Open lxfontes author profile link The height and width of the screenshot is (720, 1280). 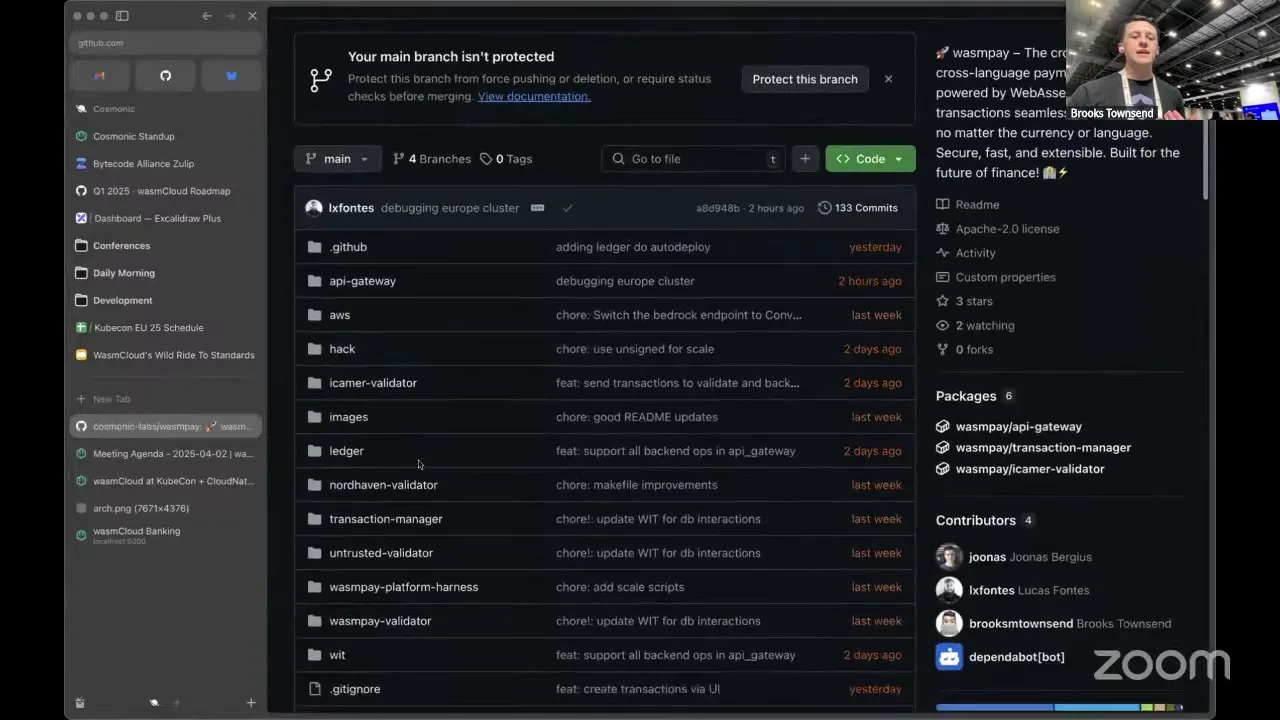point(351,208)
